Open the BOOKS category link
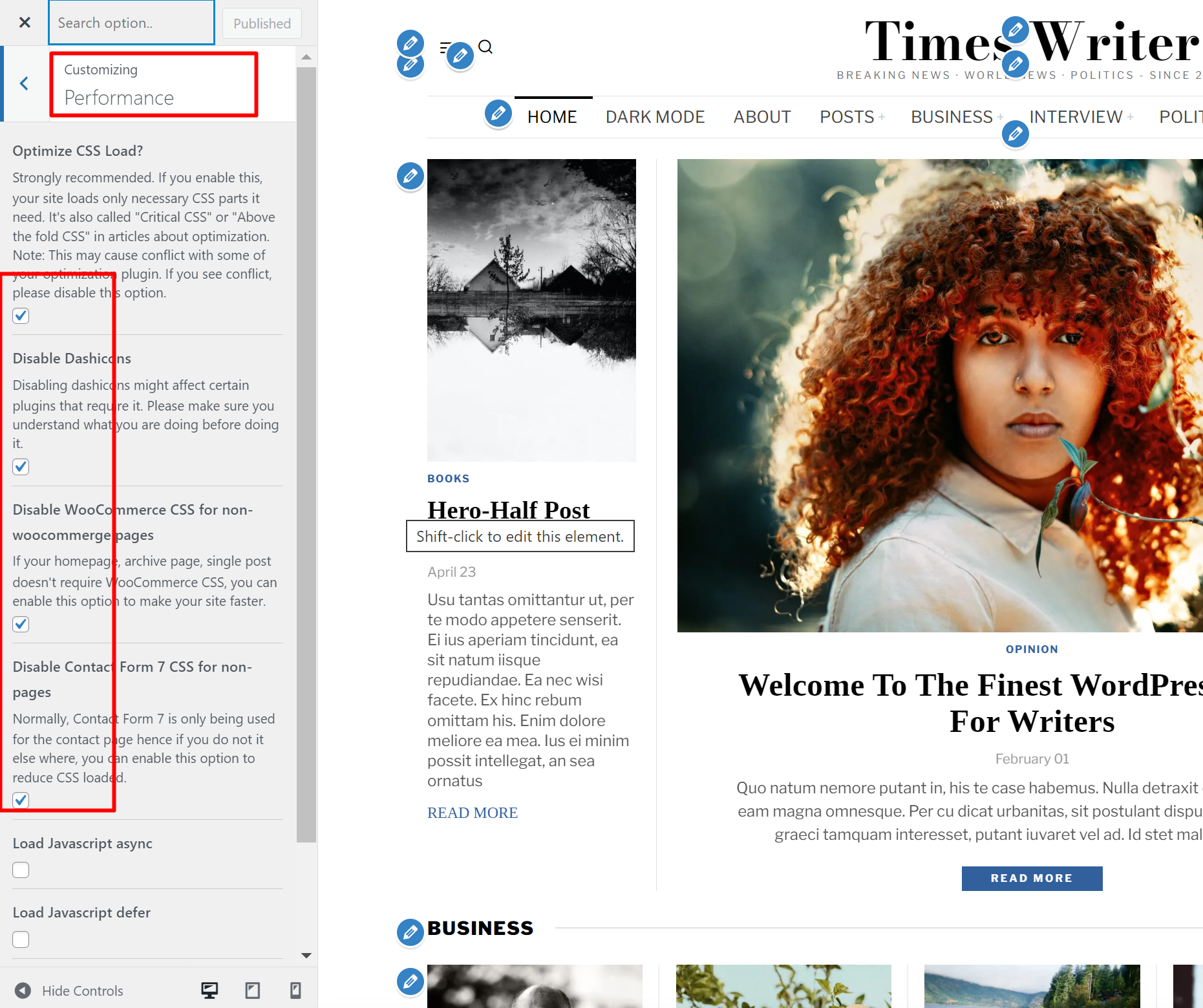The height and width of the screenshot is (1008, 1203). pos(449,478)
